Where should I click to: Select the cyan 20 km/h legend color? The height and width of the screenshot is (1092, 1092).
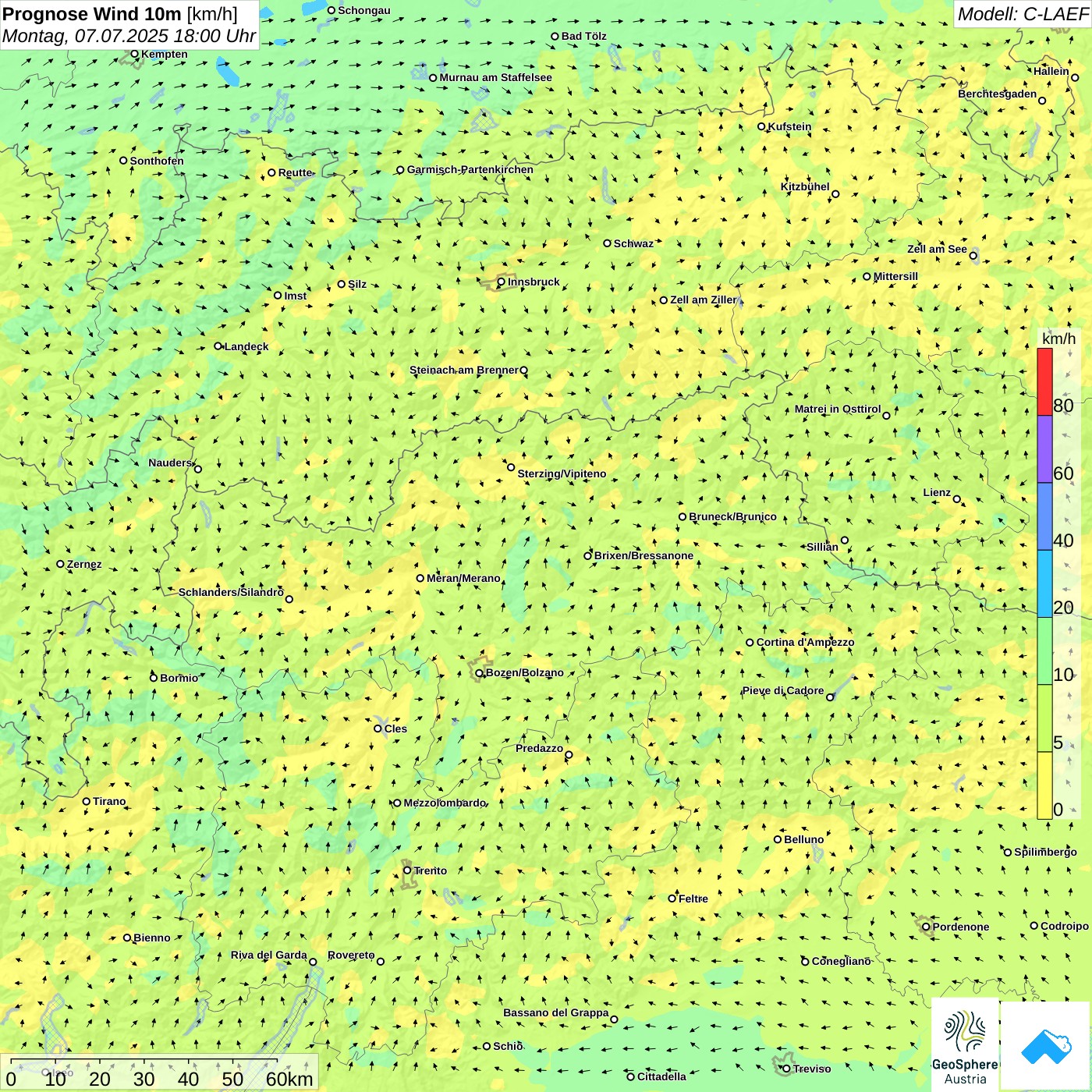click(x=1044, y=583)
